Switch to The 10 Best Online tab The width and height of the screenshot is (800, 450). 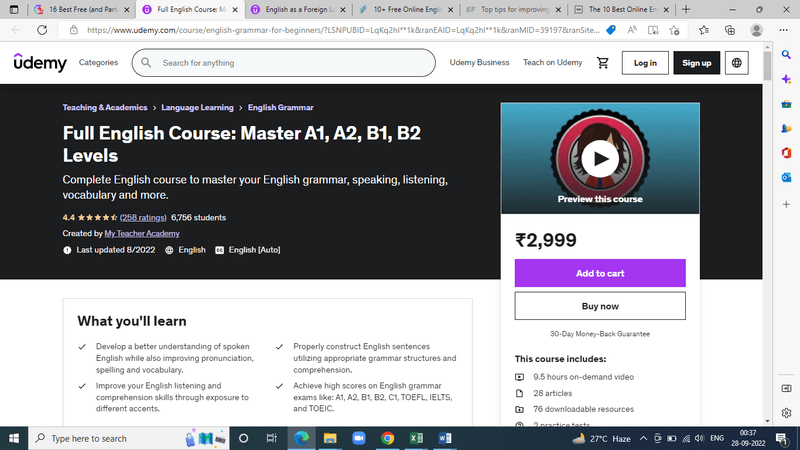(621, 9)
